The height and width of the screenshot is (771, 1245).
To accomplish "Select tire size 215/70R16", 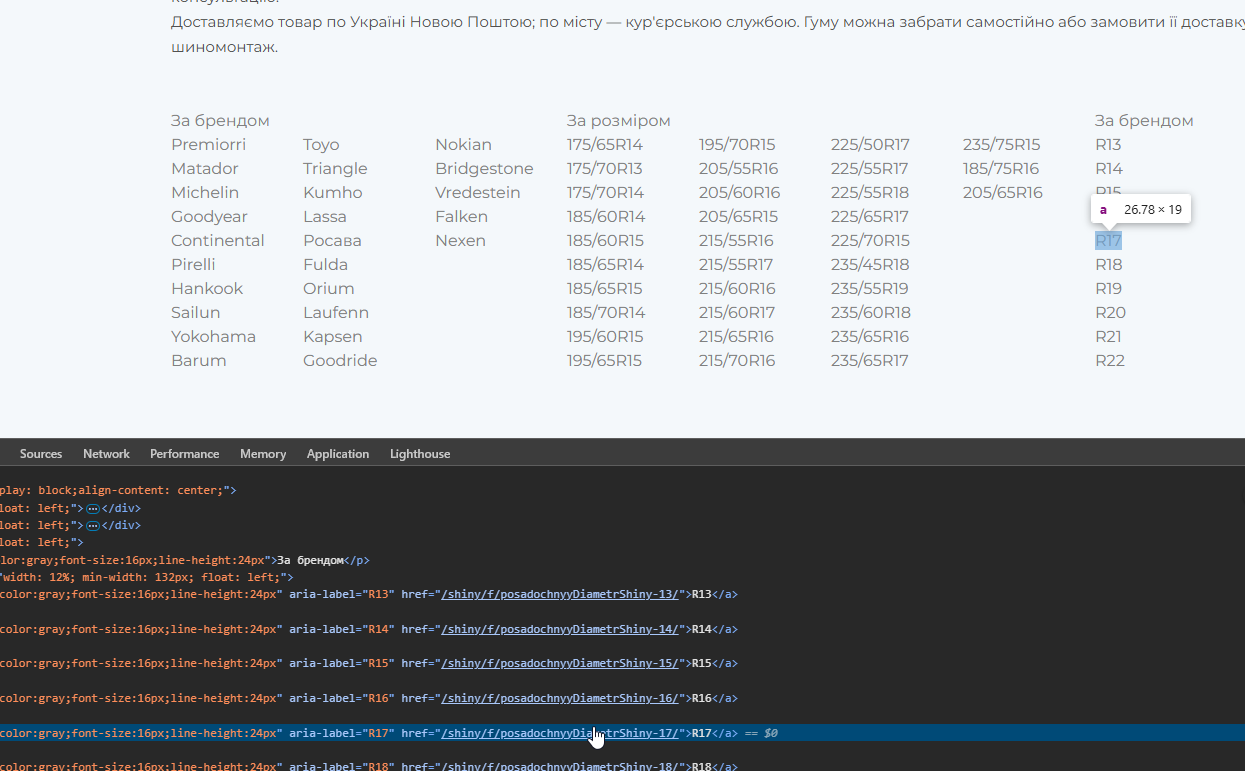I will (x=737, y=361).
